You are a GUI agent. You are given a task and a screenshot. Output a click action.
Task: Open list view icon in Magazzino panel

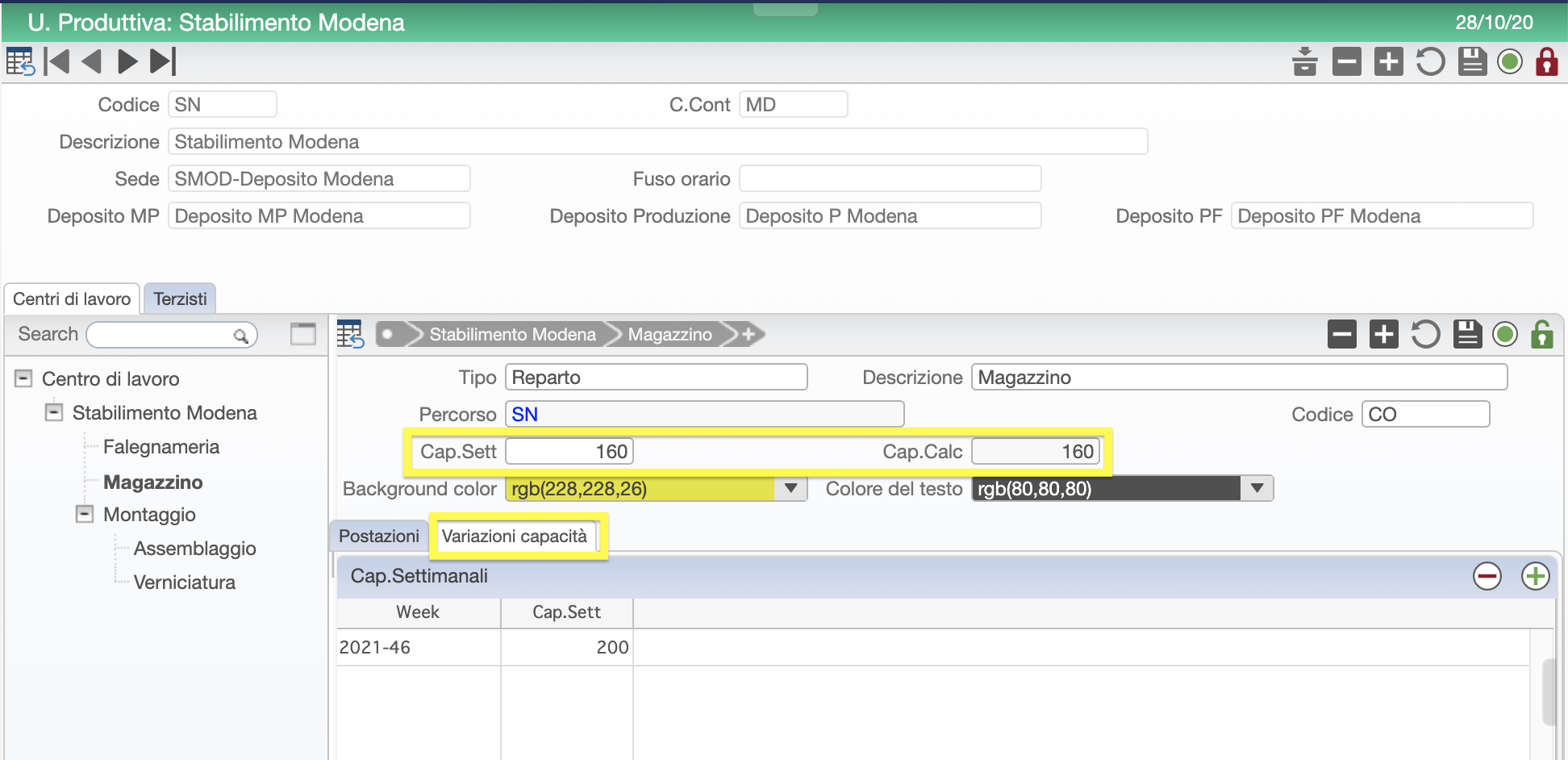(x=350, y=334)
